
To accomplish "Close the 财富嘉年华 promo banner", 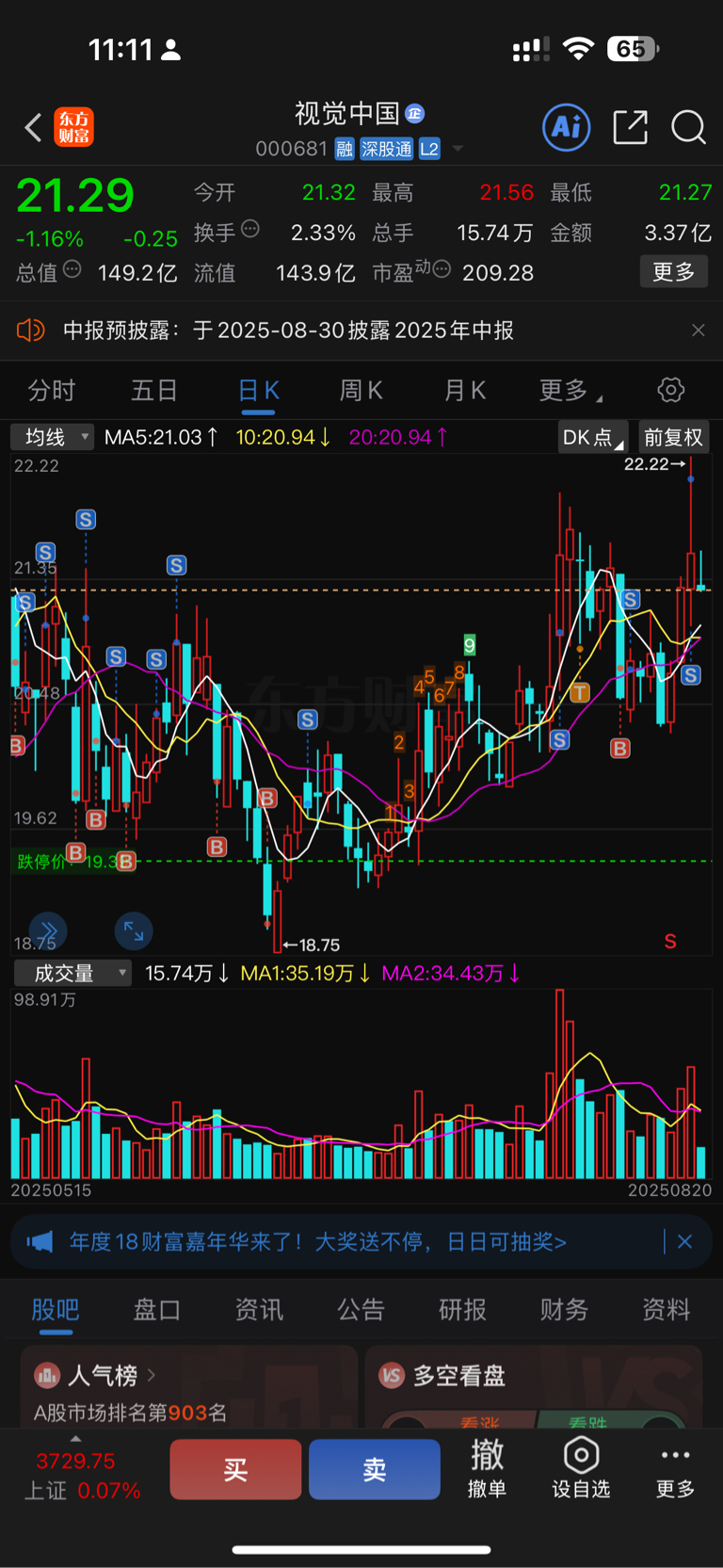I will click(x=685, y=1242).
